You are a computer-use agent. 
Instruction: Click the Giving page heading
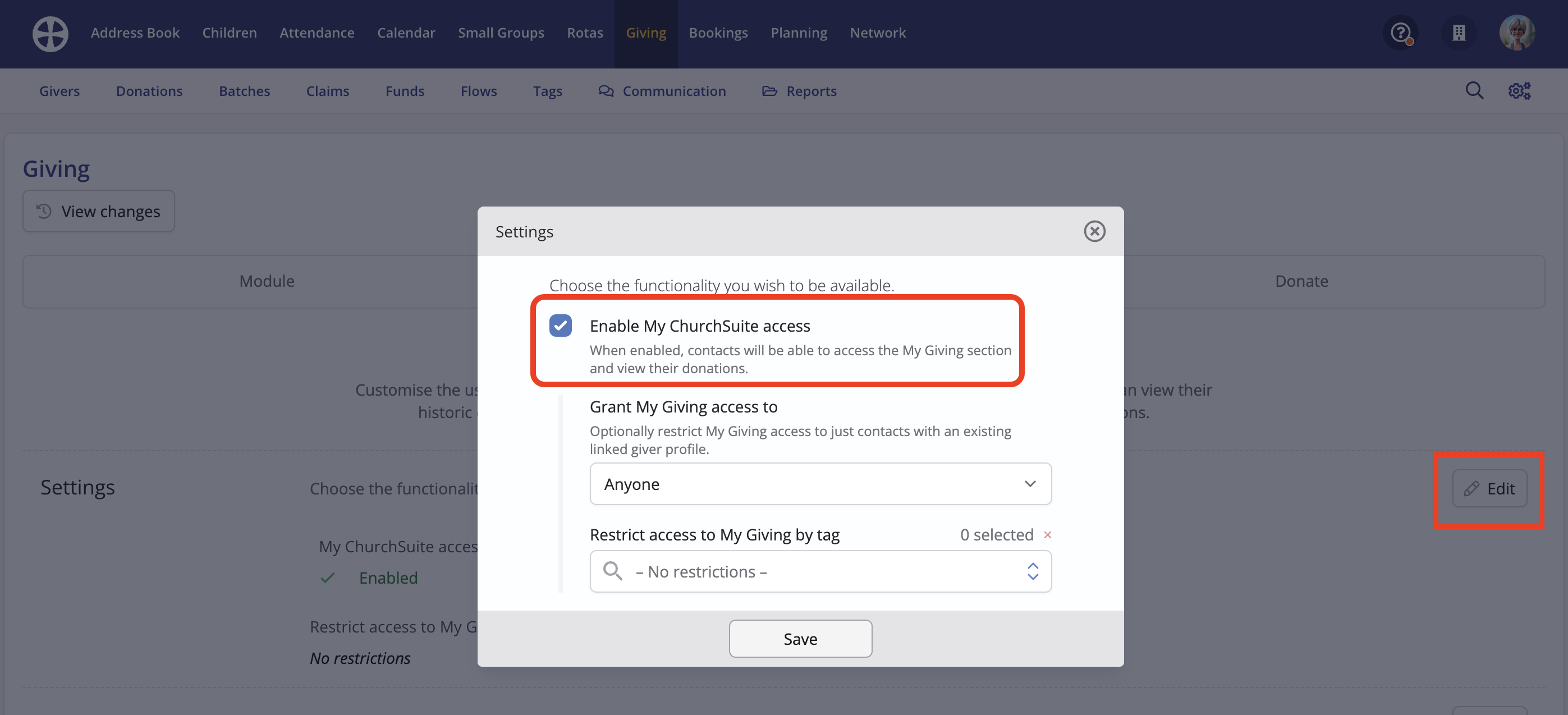(x=56, y=168)
